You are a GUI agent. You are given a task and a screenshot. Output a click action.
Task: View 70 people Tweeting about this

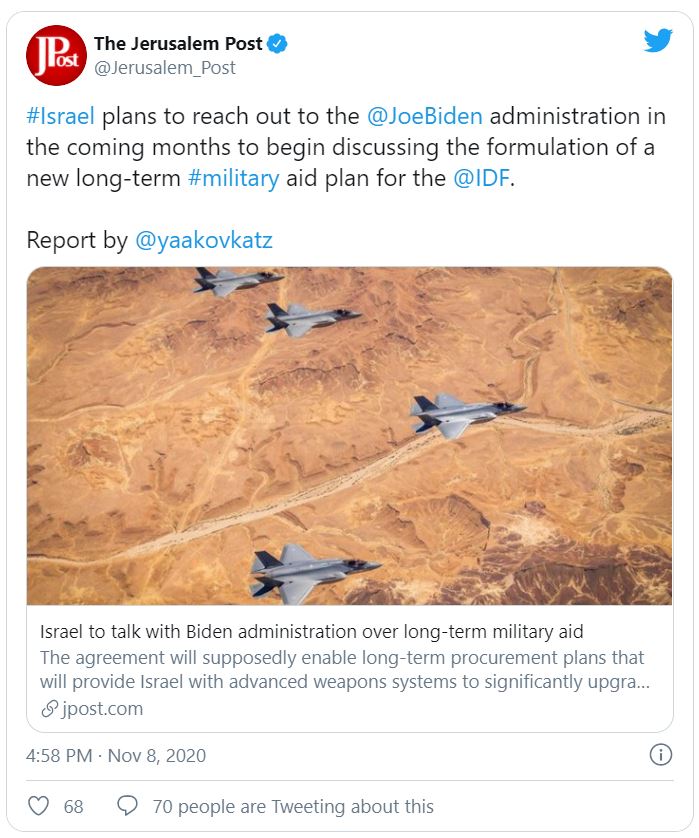[x=293, y=806]
